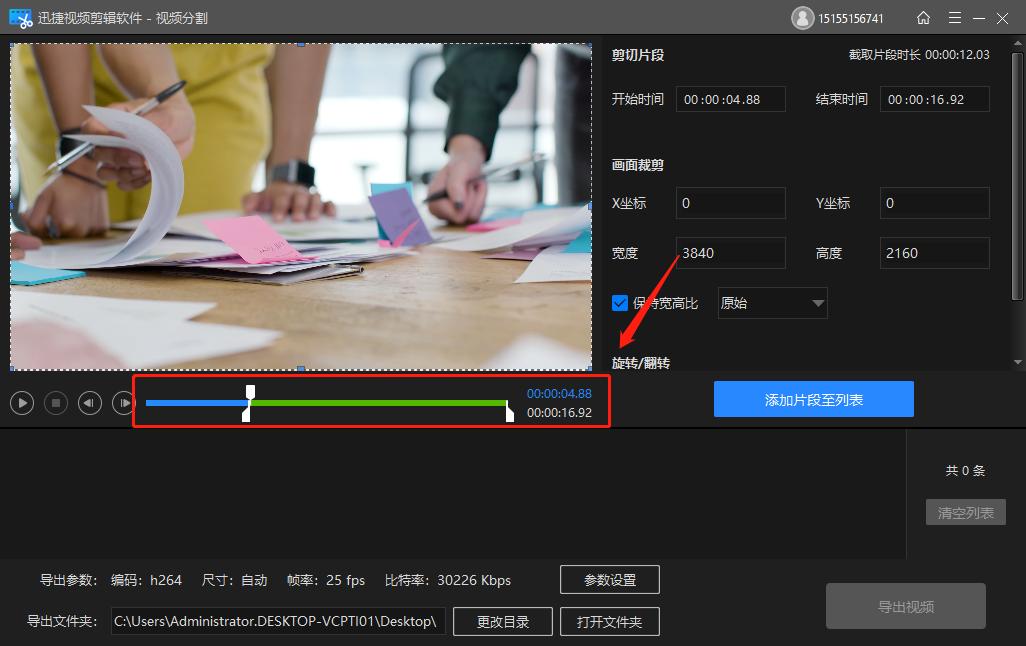Image resolution: width=1026 pixels, height=646 pixels.
Task: Open the hamburger menu in title bar
Action: tap(955, 18)
